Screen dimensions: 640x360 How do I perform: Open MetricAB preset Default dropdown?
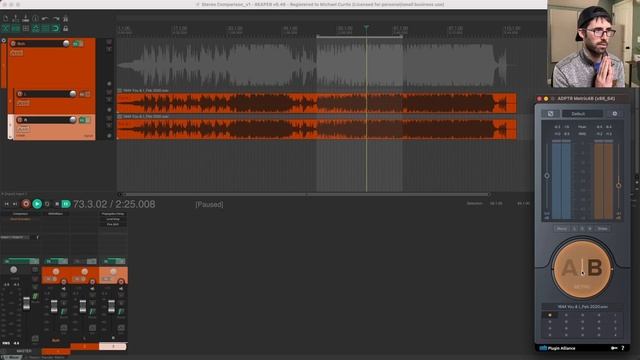pyautogui.click(x=582, y=114)
